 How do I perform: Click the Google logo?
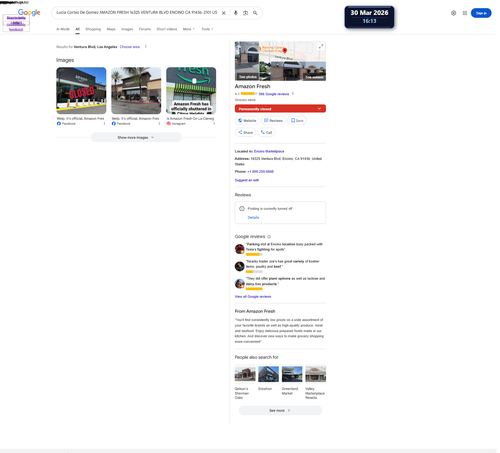click(29, 12)
